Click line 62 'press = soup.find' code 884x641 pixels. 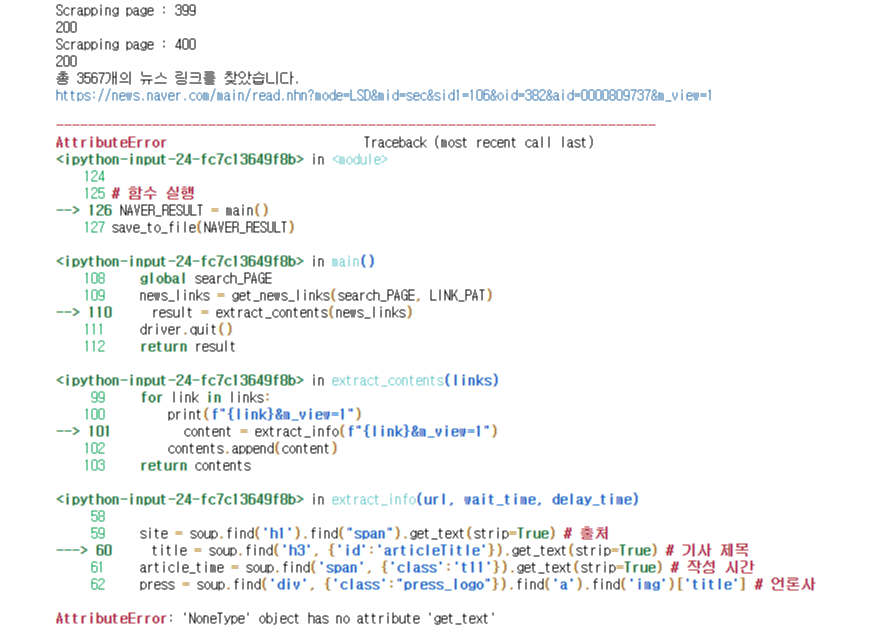point(443,584)
